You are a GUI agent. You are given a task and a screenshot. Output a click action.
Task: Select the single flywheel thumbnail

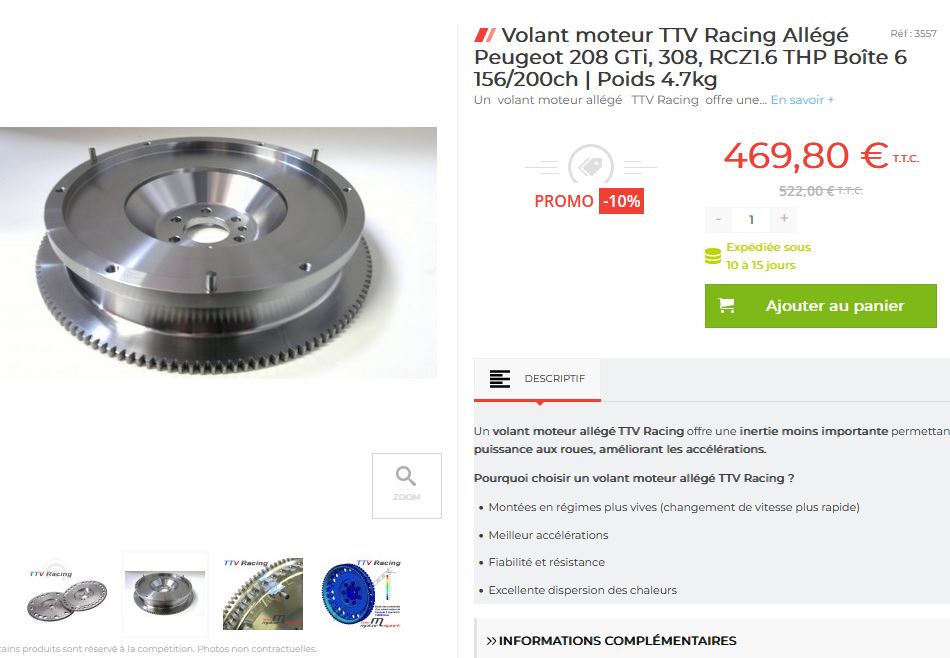coord(165,593)
